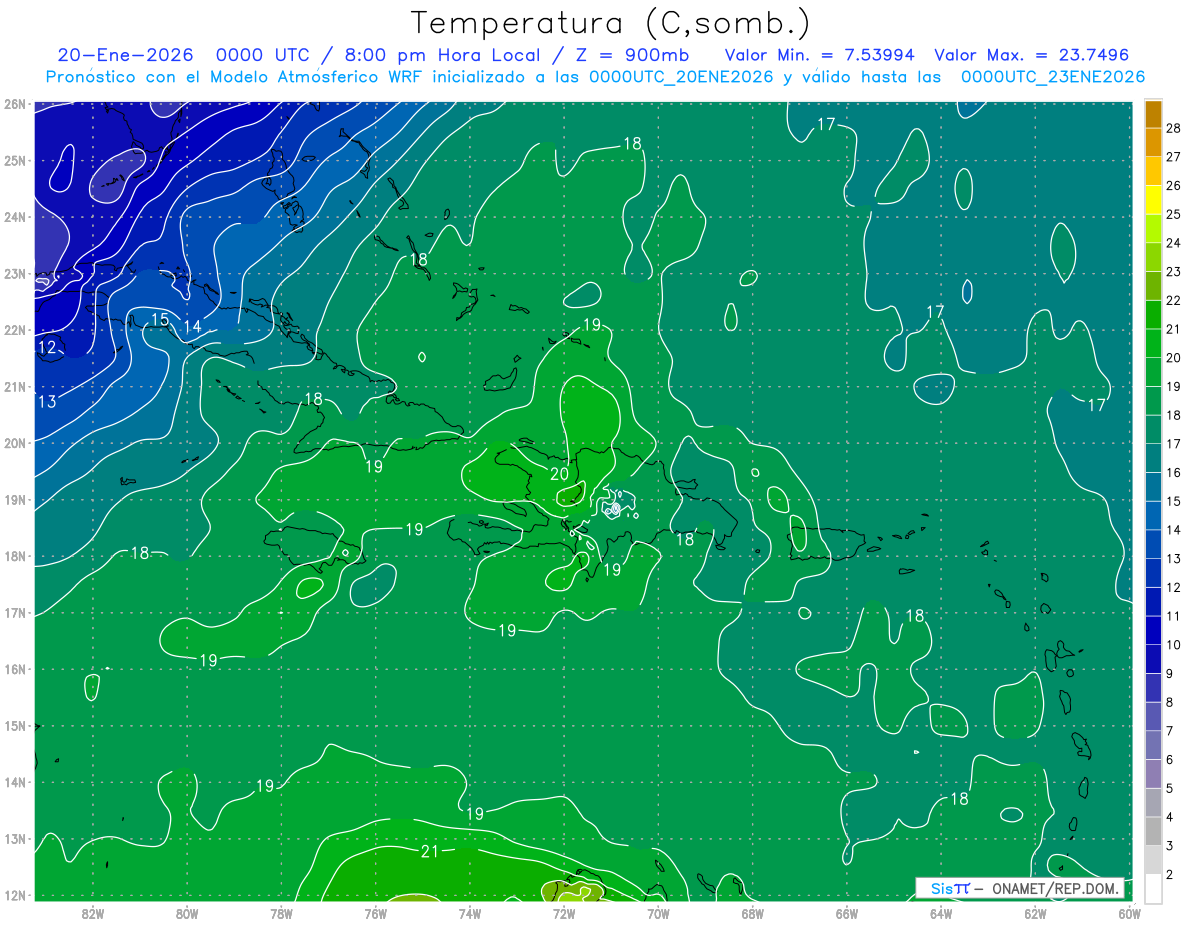Screen dimensions: 1200x927
Task: Click the '80W' longitude axis label
Action: pyautogui.click(x=187, y=913)
